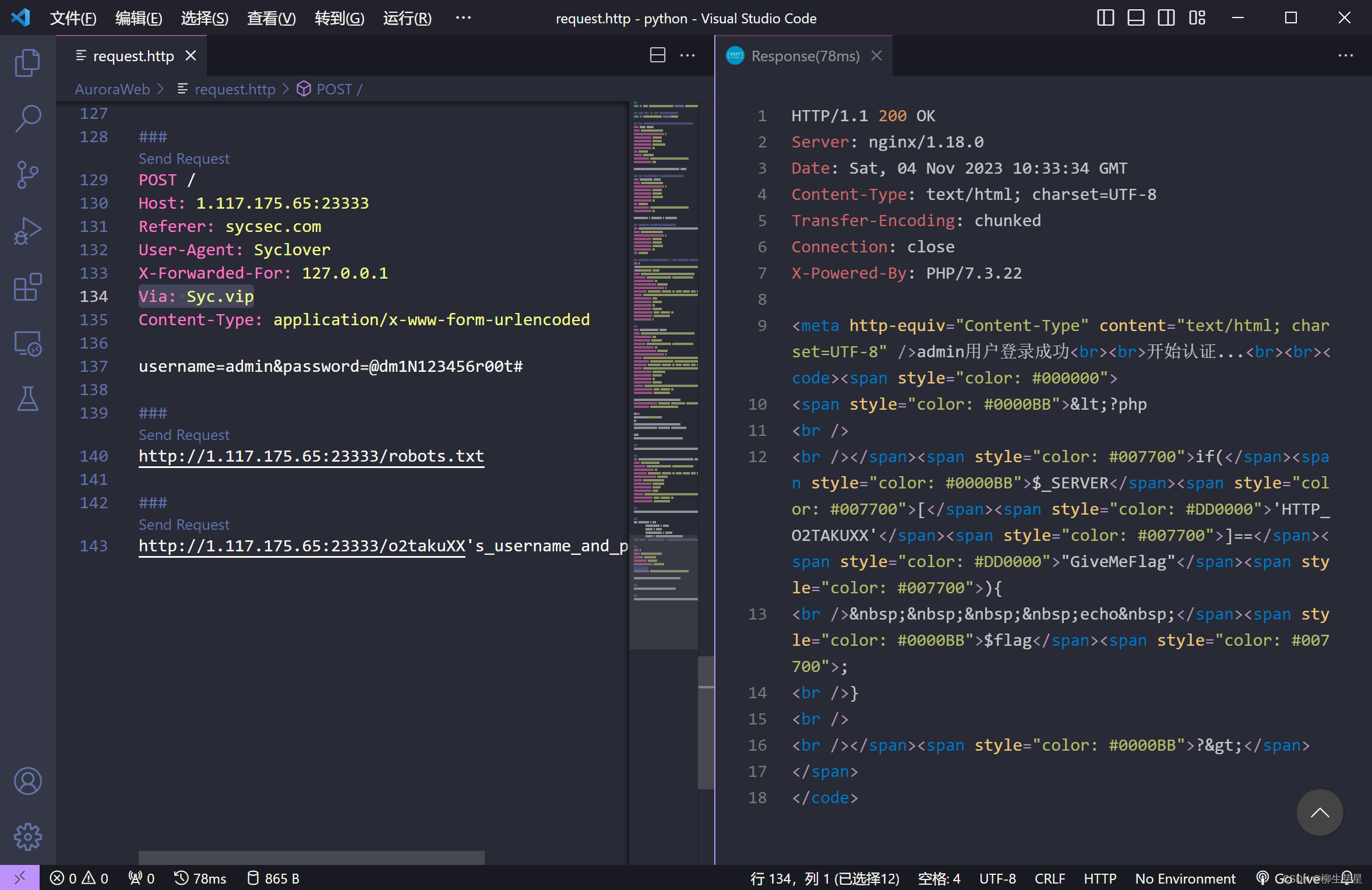This screenshot has height=890, width=1372.
Task: Click the Via: Syc.vip line 134
Action: tap(196, 296)
